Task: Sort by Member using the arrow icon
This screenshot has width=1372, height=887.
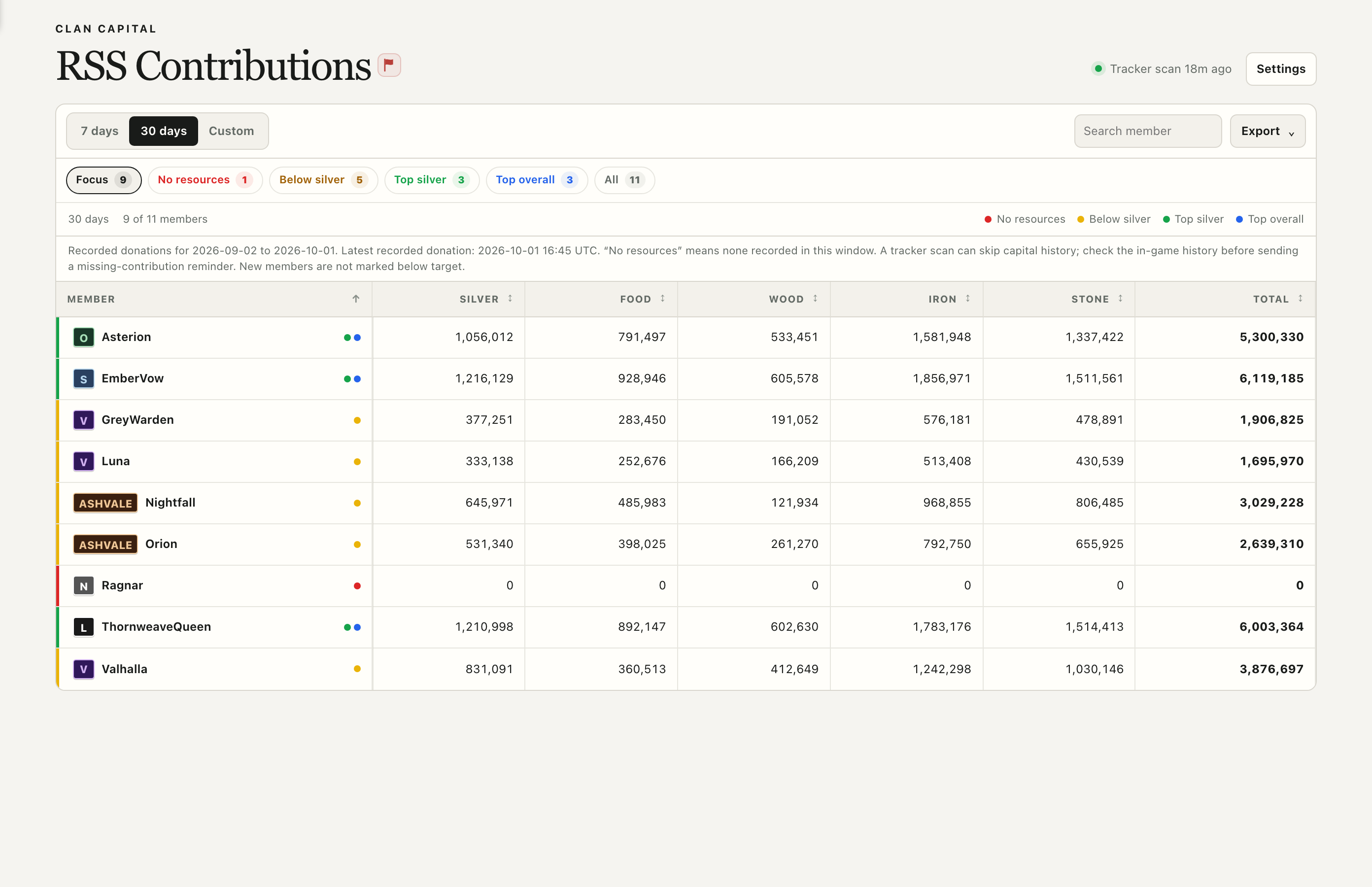Action: [356, 298]
